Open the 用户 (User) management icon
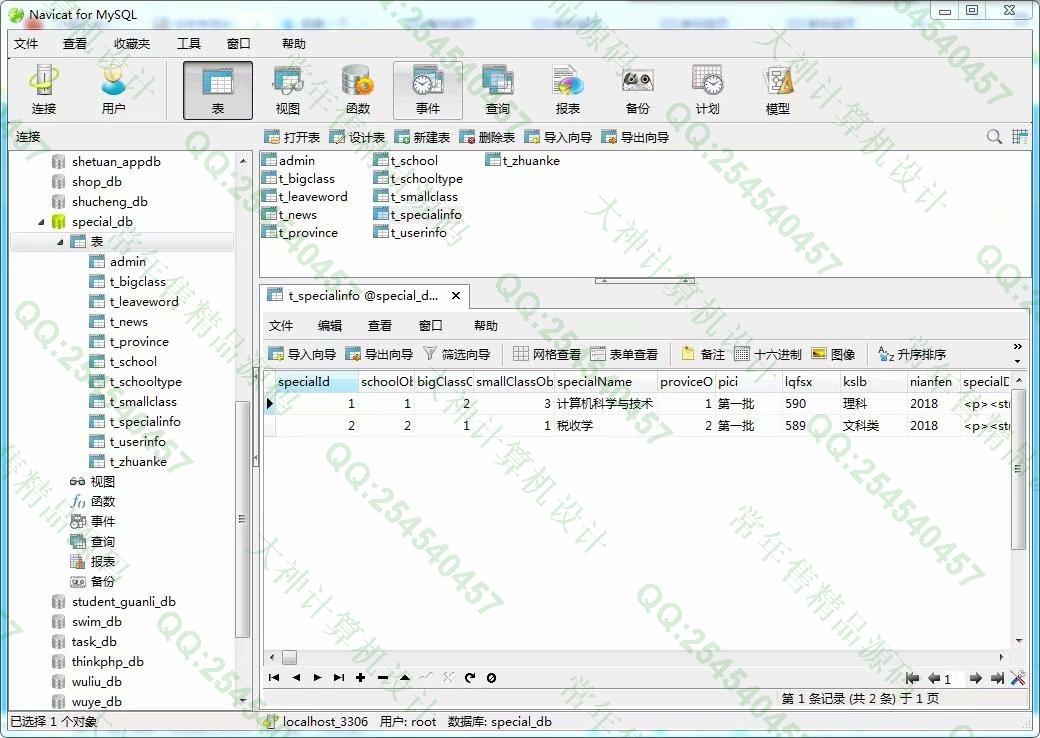This screenshot has height=738, width=1040. pyautogui.click(x=114, y=90)
